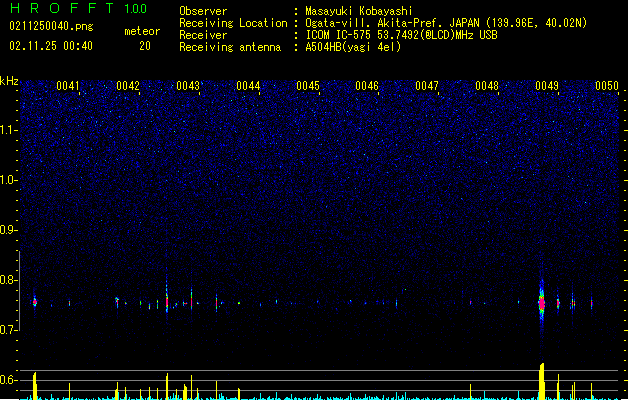Click the 0044 time marker
Viewport: 629px width, 400px height.
[x=248, y=86]
